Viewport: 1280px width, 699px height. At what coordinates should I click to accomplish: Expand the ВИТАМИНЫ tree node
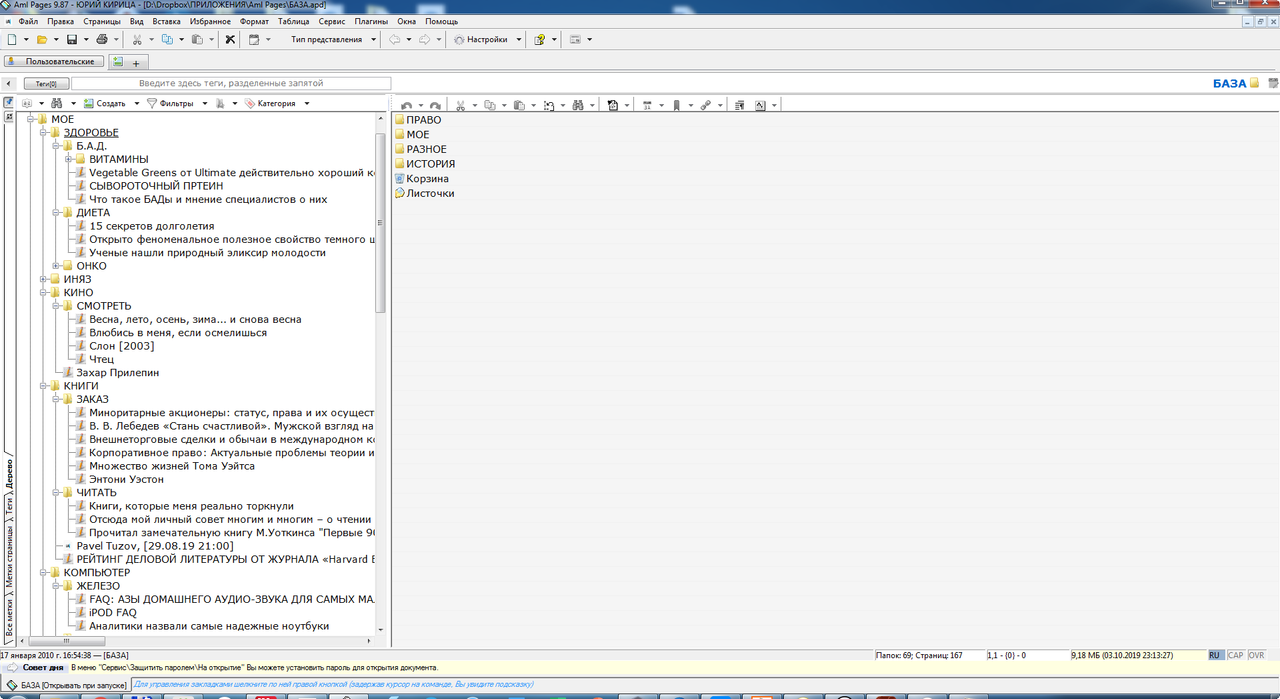tap(69, 159)
